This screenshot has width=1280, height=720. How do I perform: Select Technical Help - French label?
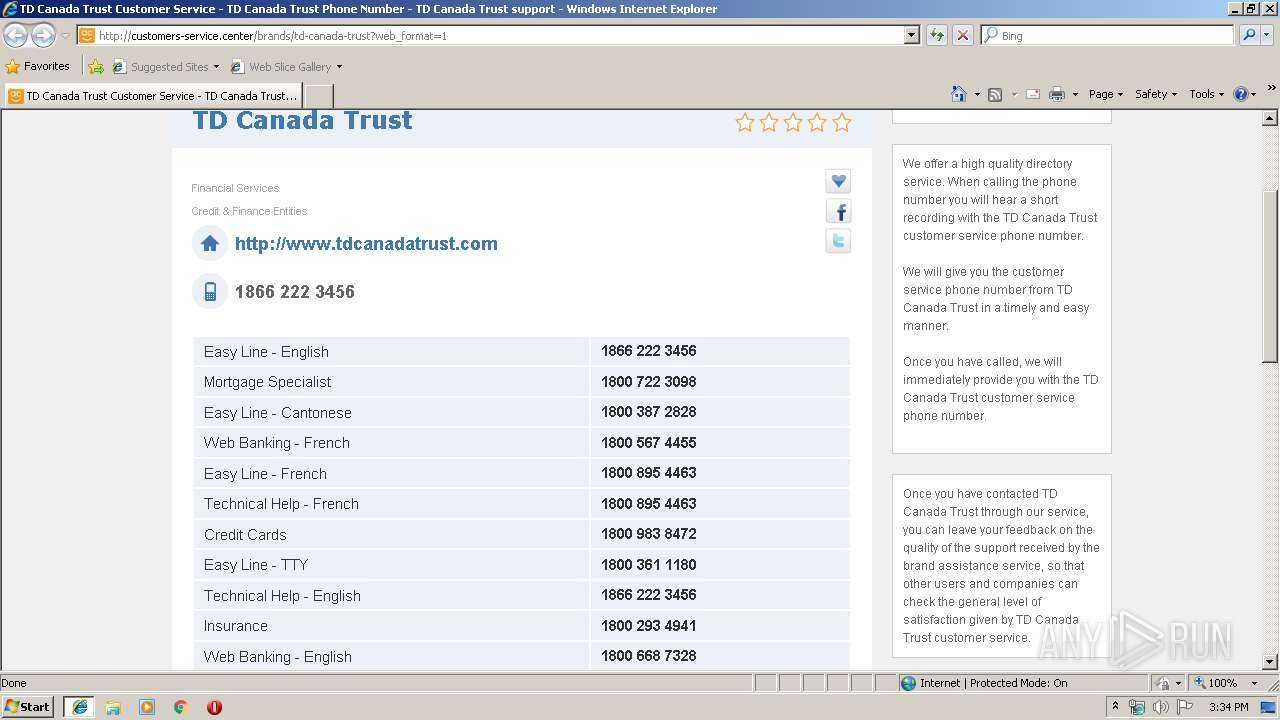click(281, 504)
